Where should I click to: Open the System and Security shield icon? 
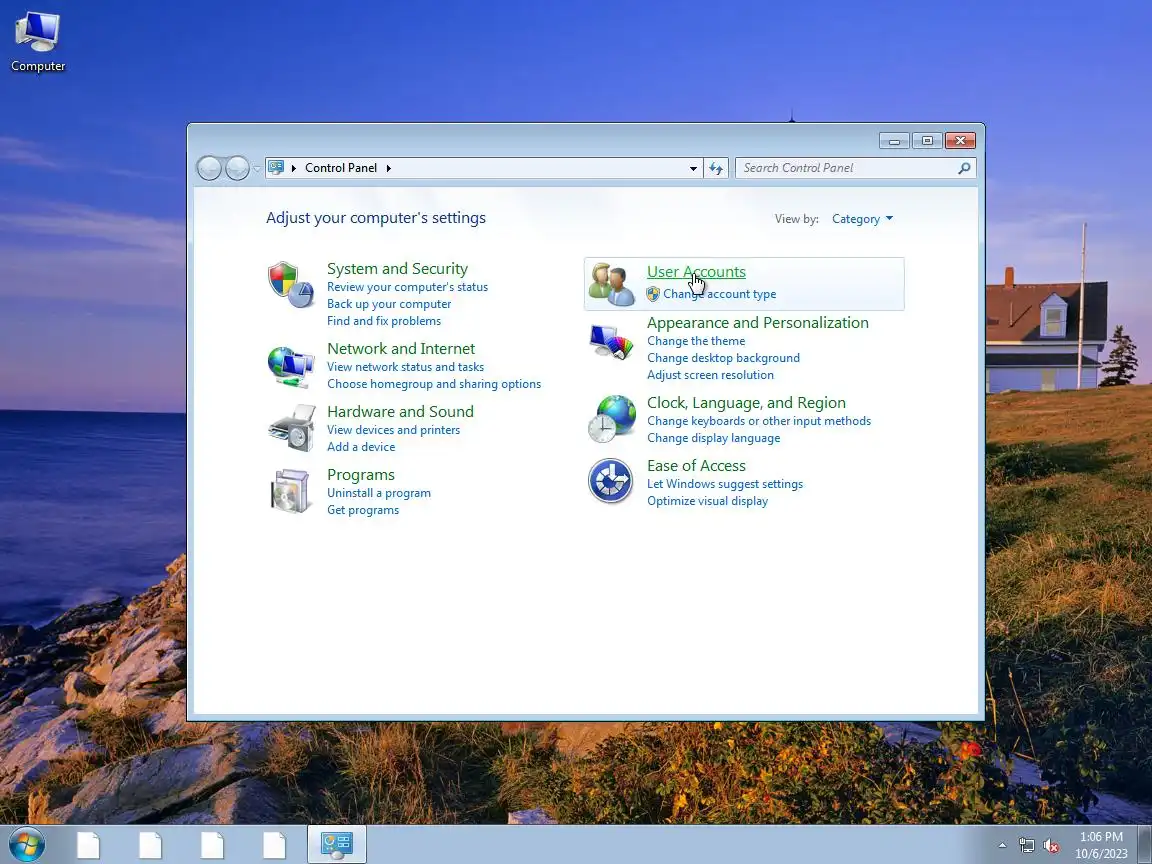(291, 284)
